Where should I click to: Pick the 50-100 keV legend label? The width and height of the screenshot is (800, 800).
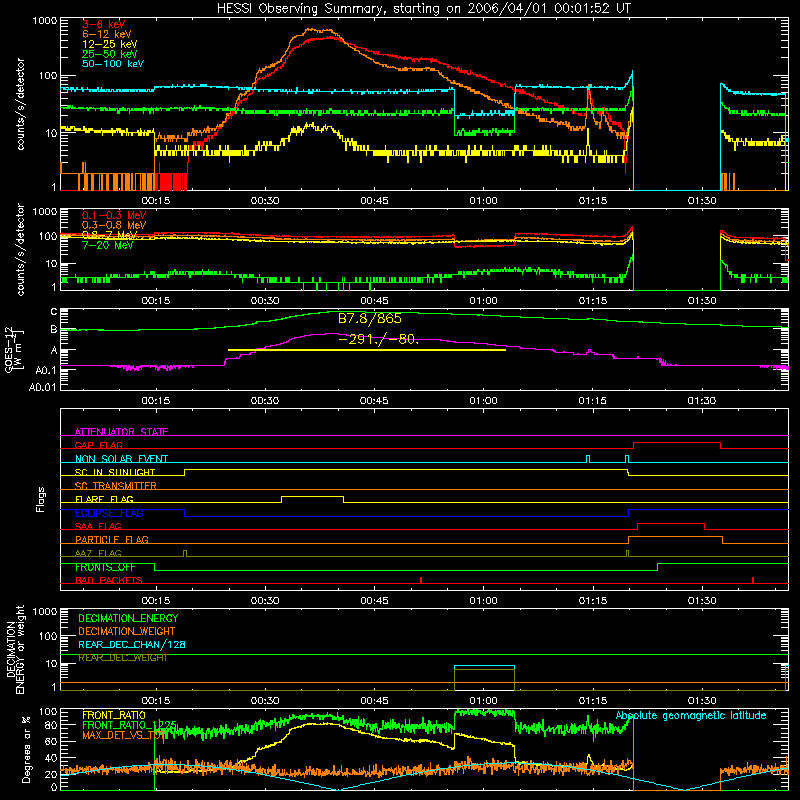pos(113,63)
